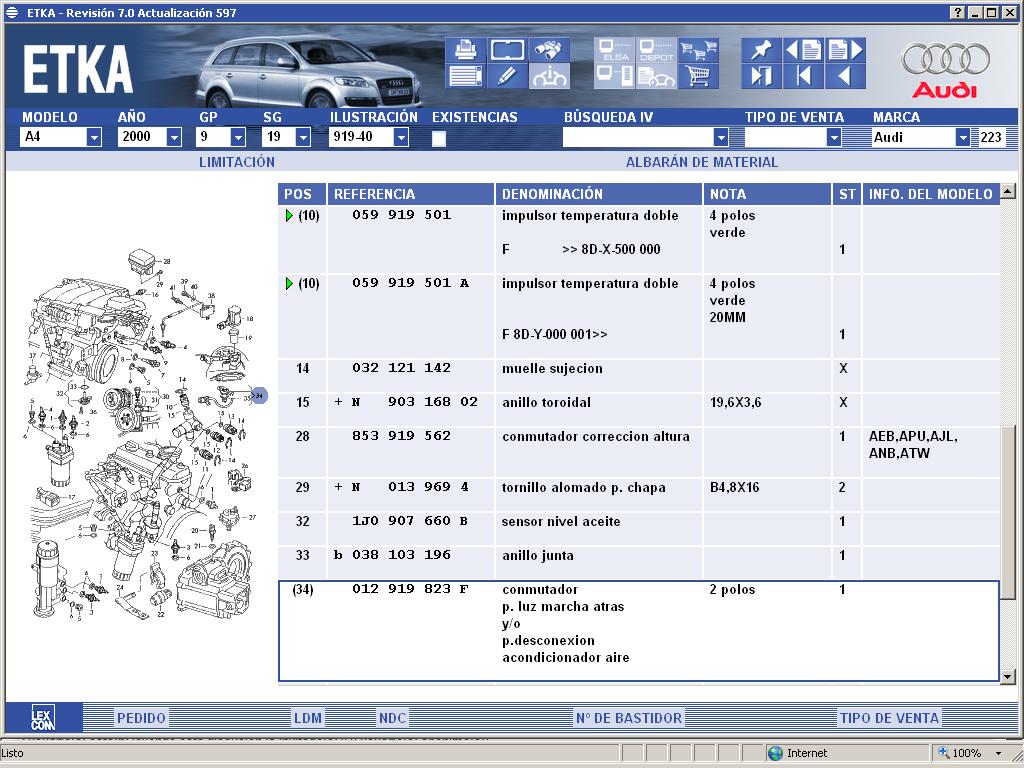This screenshot has width=1024, height=768.
Task: Toggle the EXISTENCIAS checkbox
Action: [x=439, y=138]
